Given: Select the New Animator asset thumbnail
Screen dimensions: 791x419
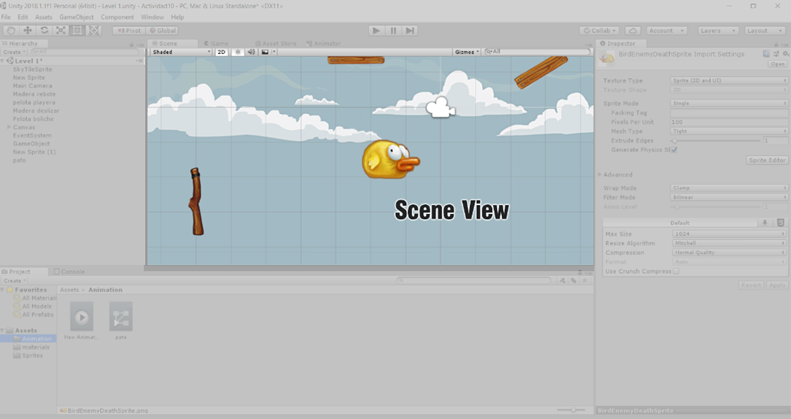Looking at the screenshot, I should (81, 316).
